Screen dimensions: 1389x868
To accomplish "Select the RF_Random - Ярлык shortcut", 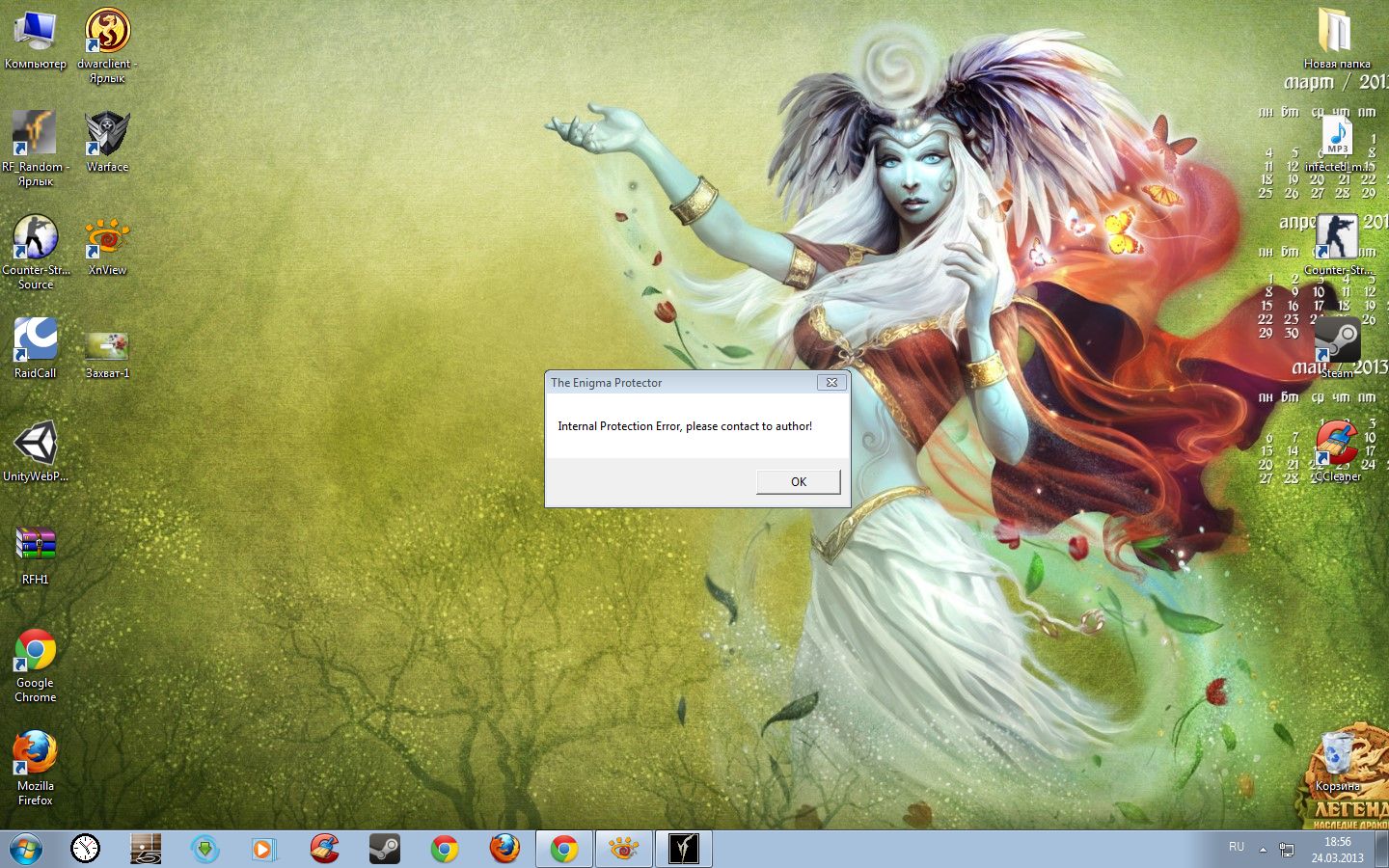I will [36, 148].
